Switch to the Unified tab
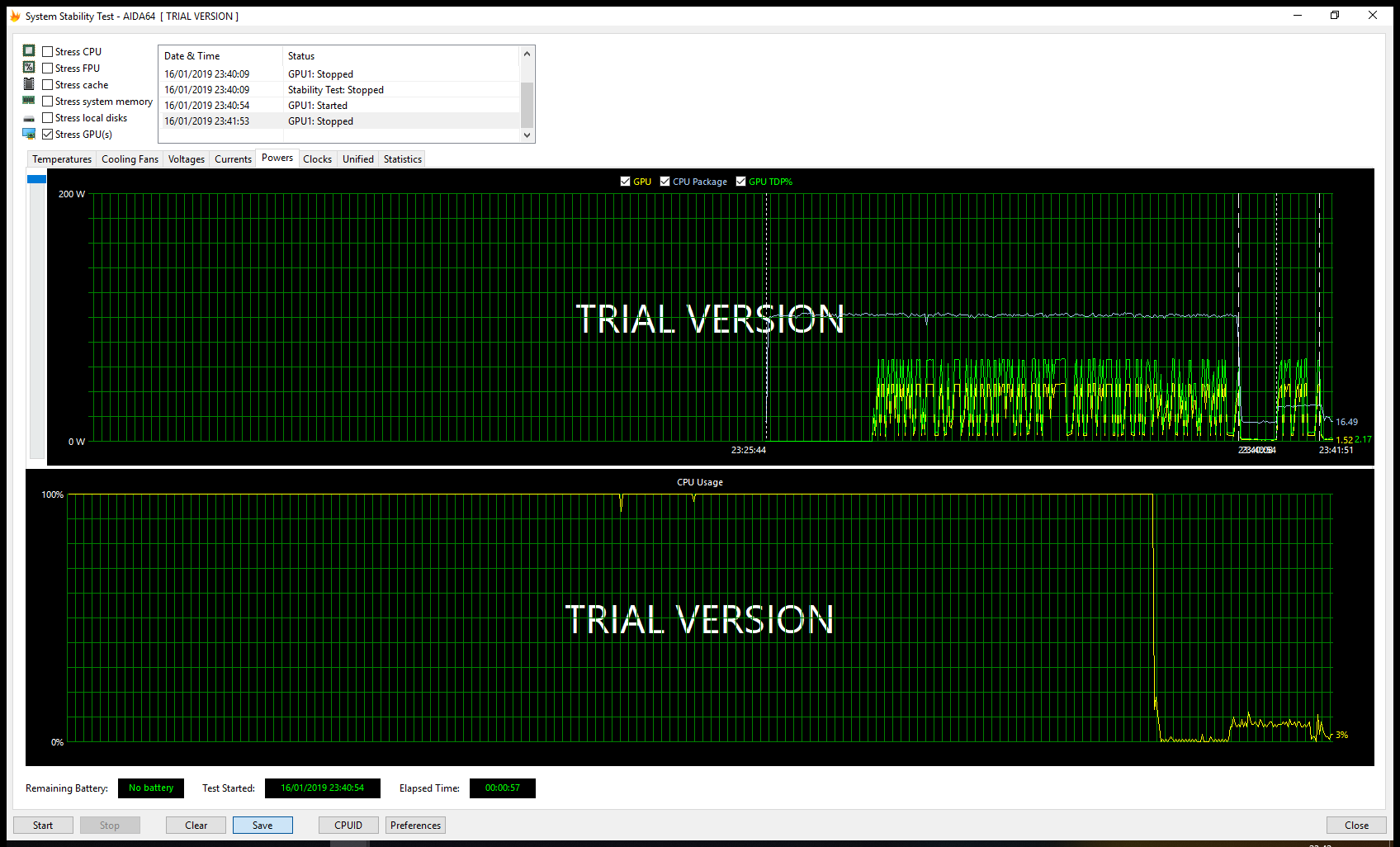The image size is (1400, 847). pos(358,159)
